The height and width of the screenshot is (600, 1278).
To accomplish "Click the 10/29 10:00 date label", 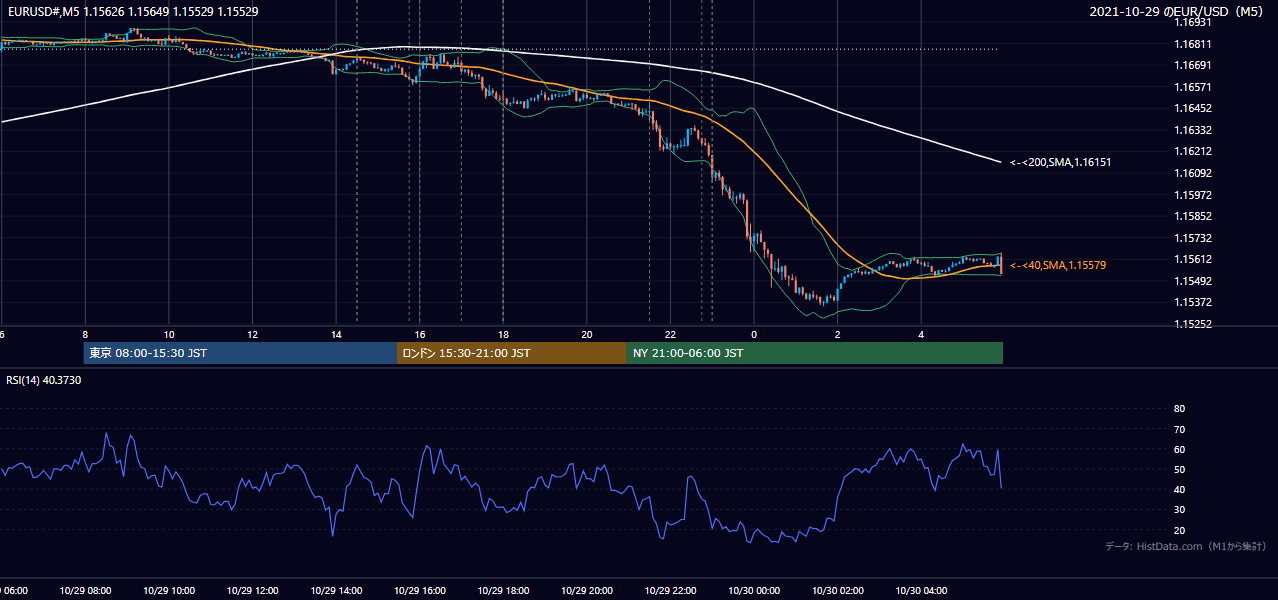I will (169, 591).
